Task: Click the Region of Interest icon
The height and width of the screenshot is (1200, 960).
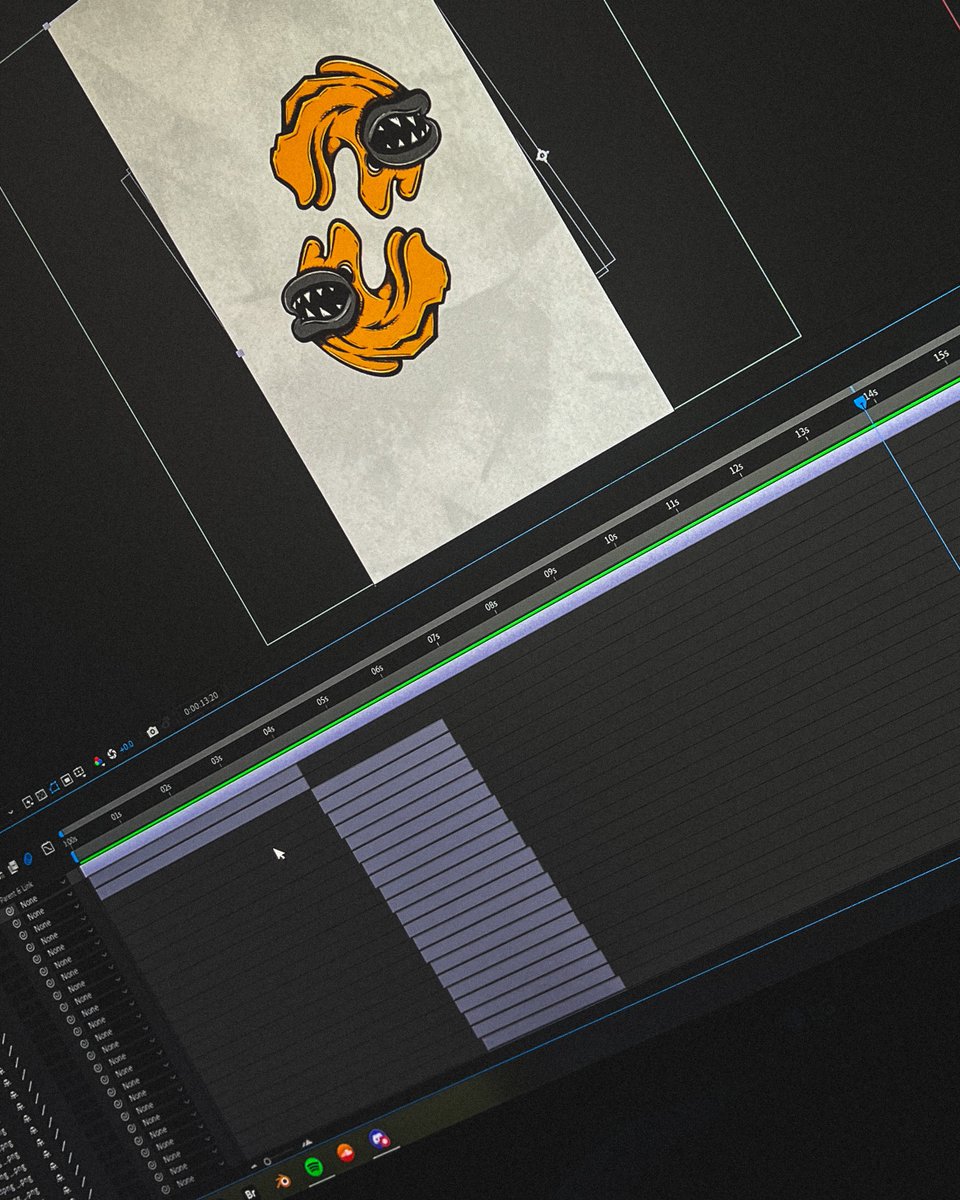Action: click(x=67, y=780)
